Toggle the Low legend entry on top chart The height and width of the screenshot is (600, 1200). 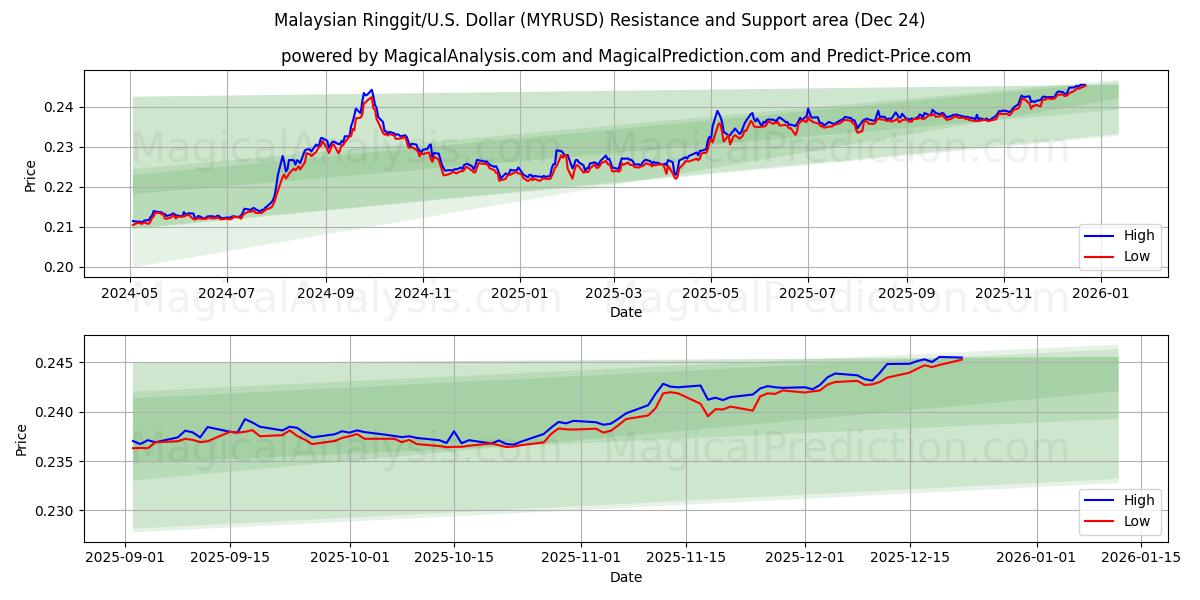(x=1138, y=257)
